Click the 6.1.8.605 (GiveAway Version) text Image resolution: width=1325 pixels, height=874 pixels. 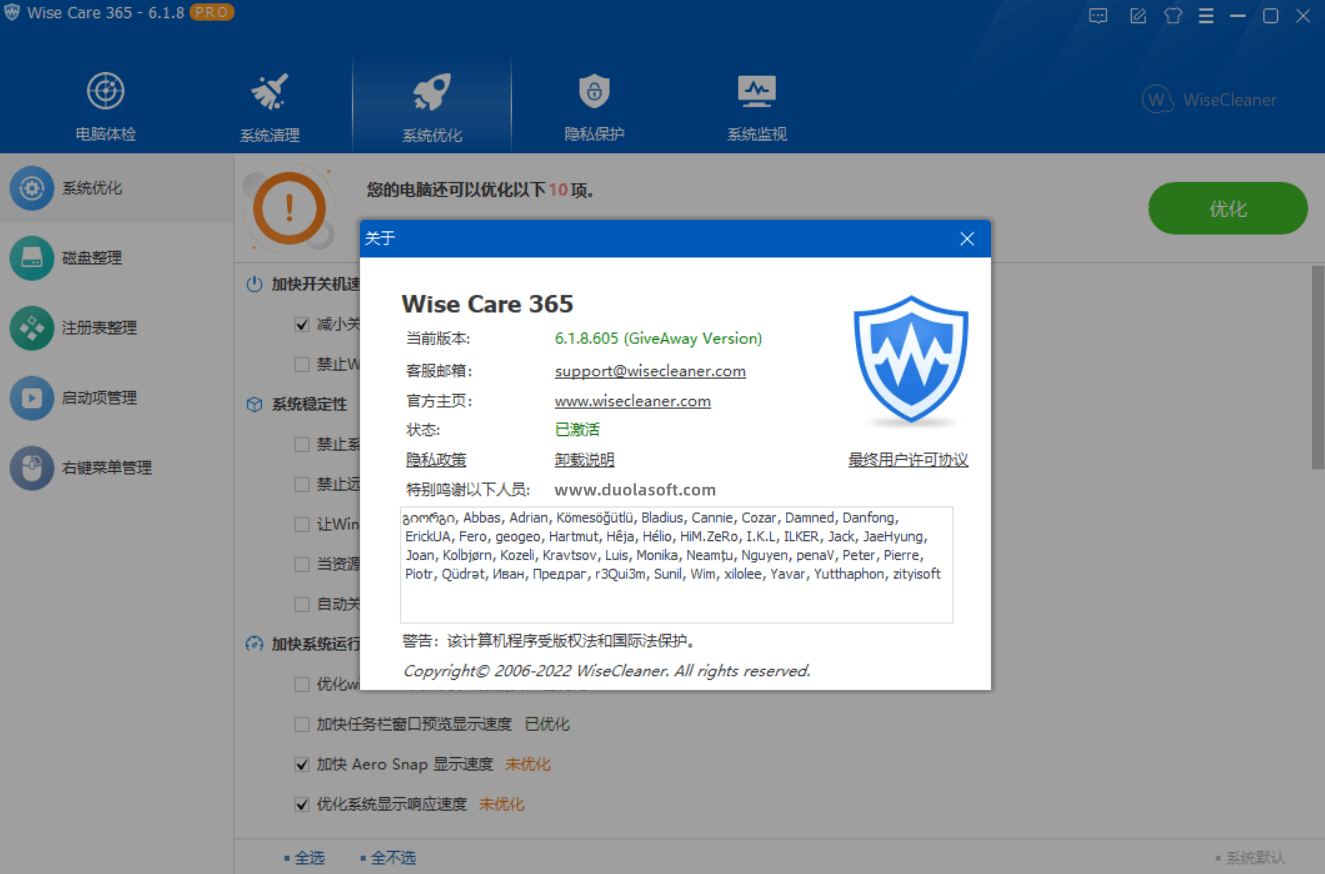point(658,338)
